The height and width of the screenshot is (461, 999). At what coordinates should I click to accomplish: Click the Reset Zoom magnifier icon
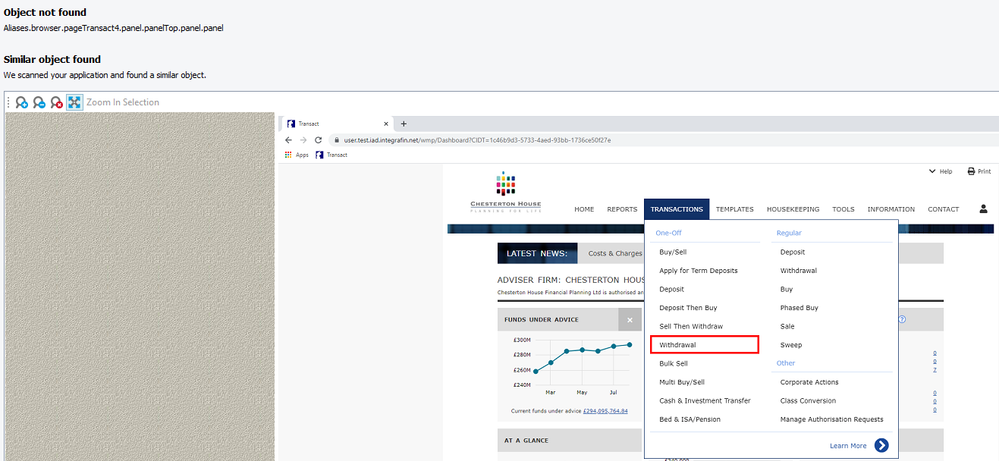[x=57, y=102]
